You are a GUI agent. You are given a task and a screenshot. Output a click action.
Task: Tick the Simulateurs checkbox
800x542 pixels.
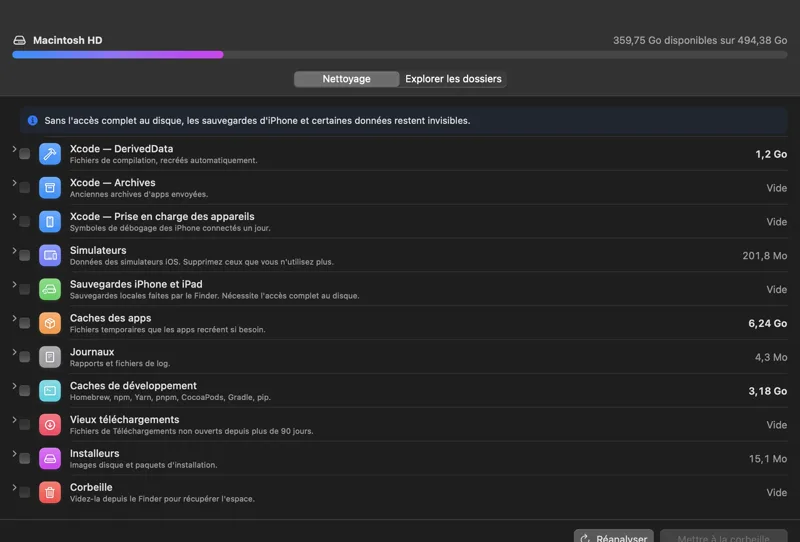pyautogui.click(x=24, y=256)
